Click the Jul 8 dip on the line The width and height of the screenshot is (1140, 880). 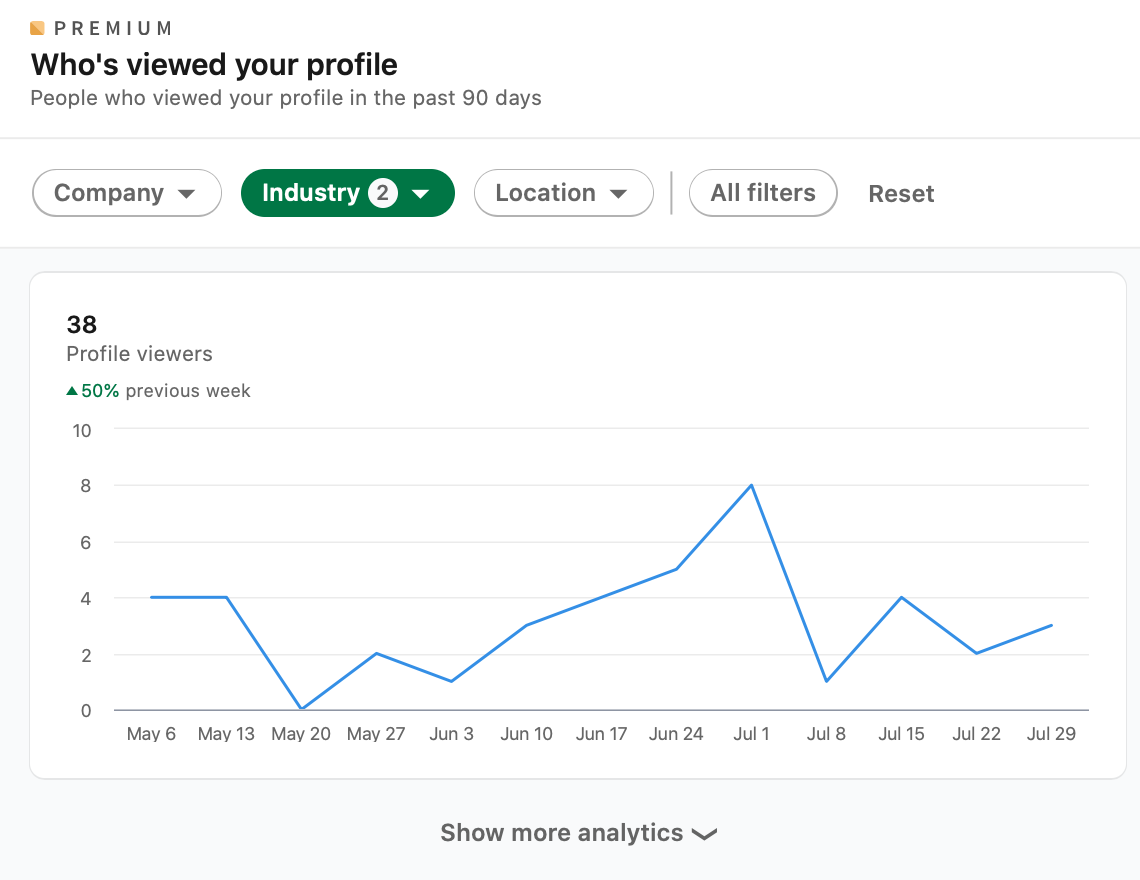pyautogui.click(x=826, y=681)
